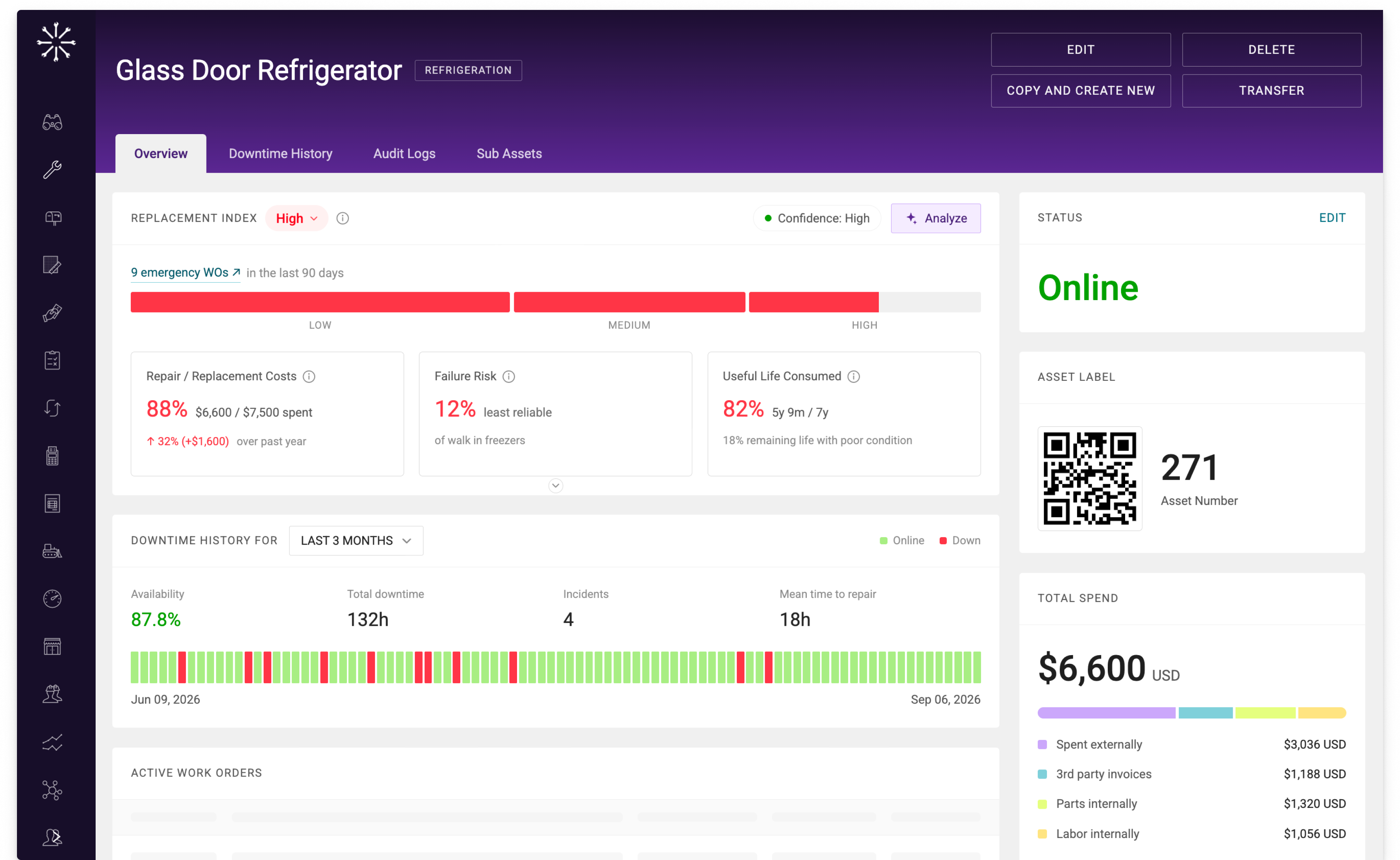Click the starburst app logo
Screen dimensions: 1400x860
[56, 42]
